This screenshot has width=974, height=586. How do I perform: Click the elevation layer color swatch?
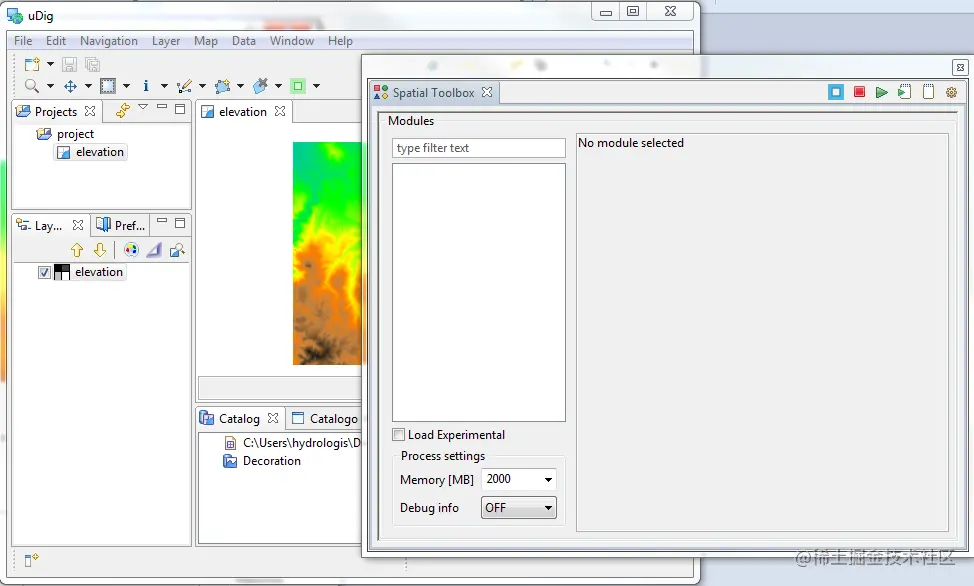62,272
